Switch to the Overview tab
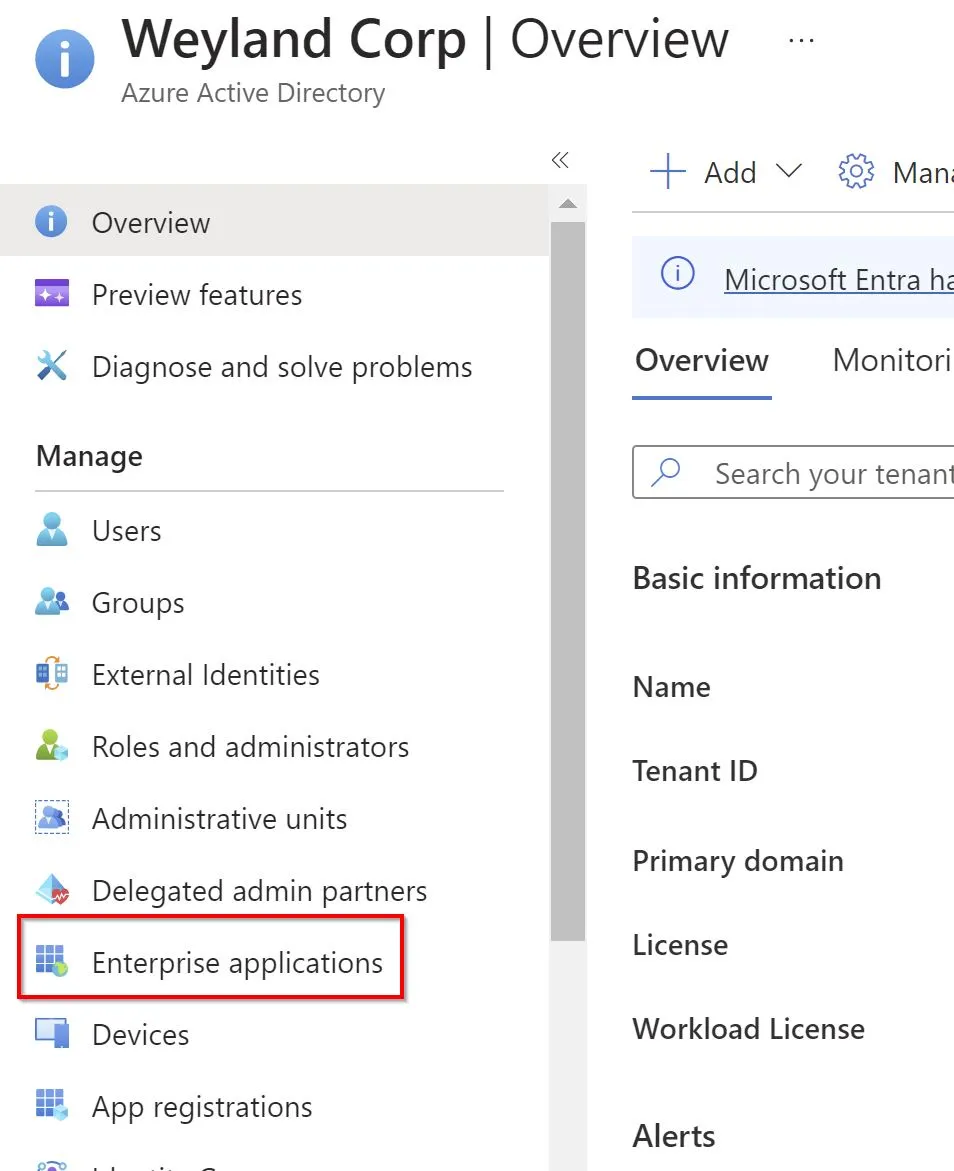The height and width of the screenshot is (1171, 954). [701, 361]
